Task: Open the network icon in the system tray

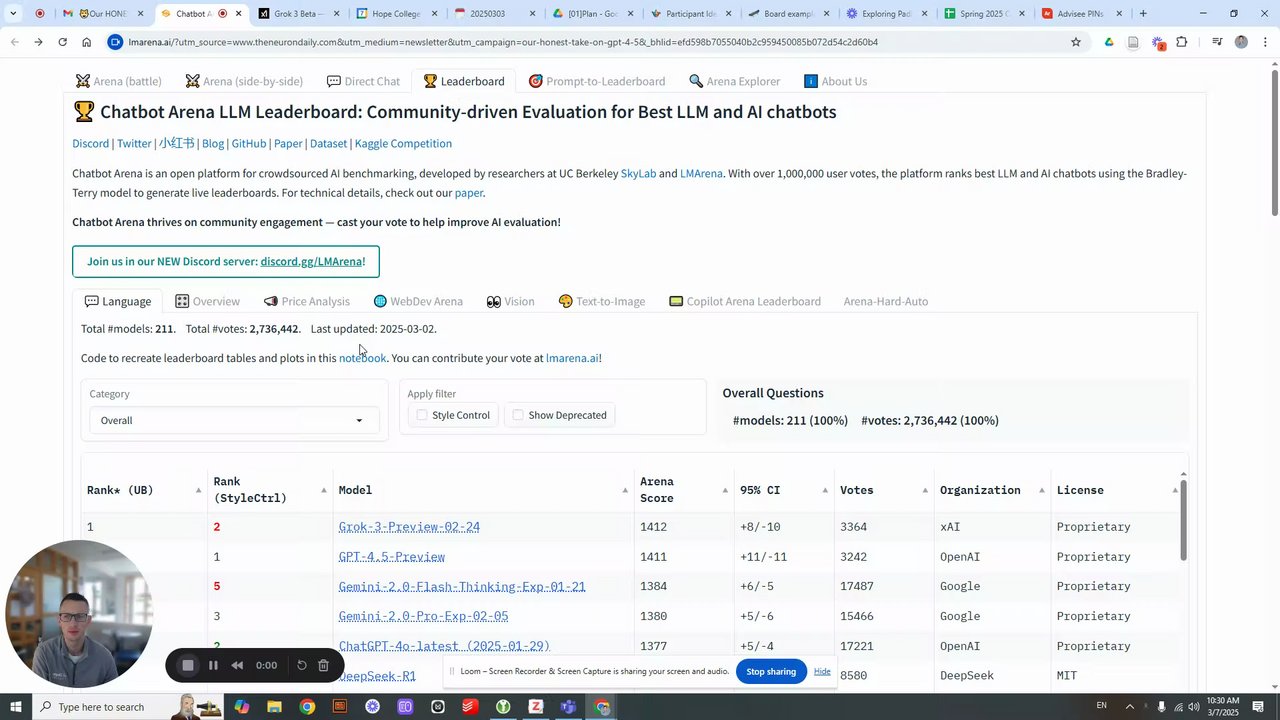Action: point(1177,707)
